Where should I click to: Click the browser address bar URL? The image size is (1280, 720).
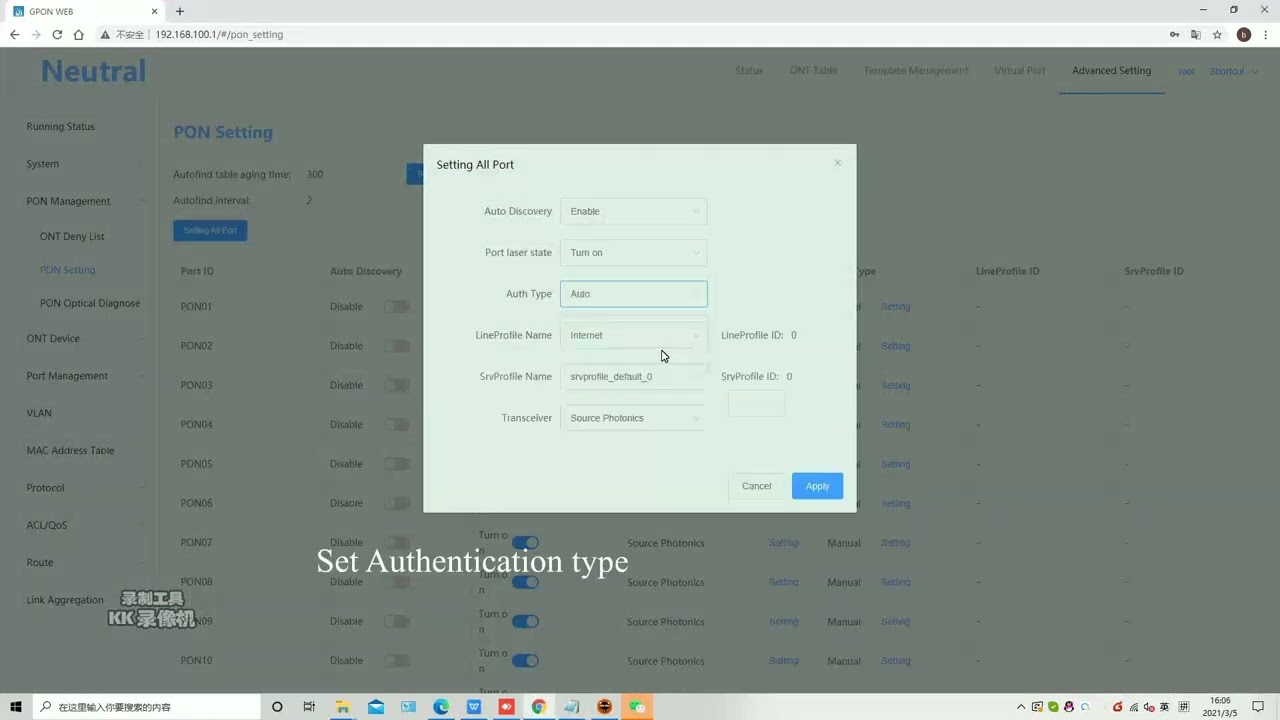click(x=219, y=34)
